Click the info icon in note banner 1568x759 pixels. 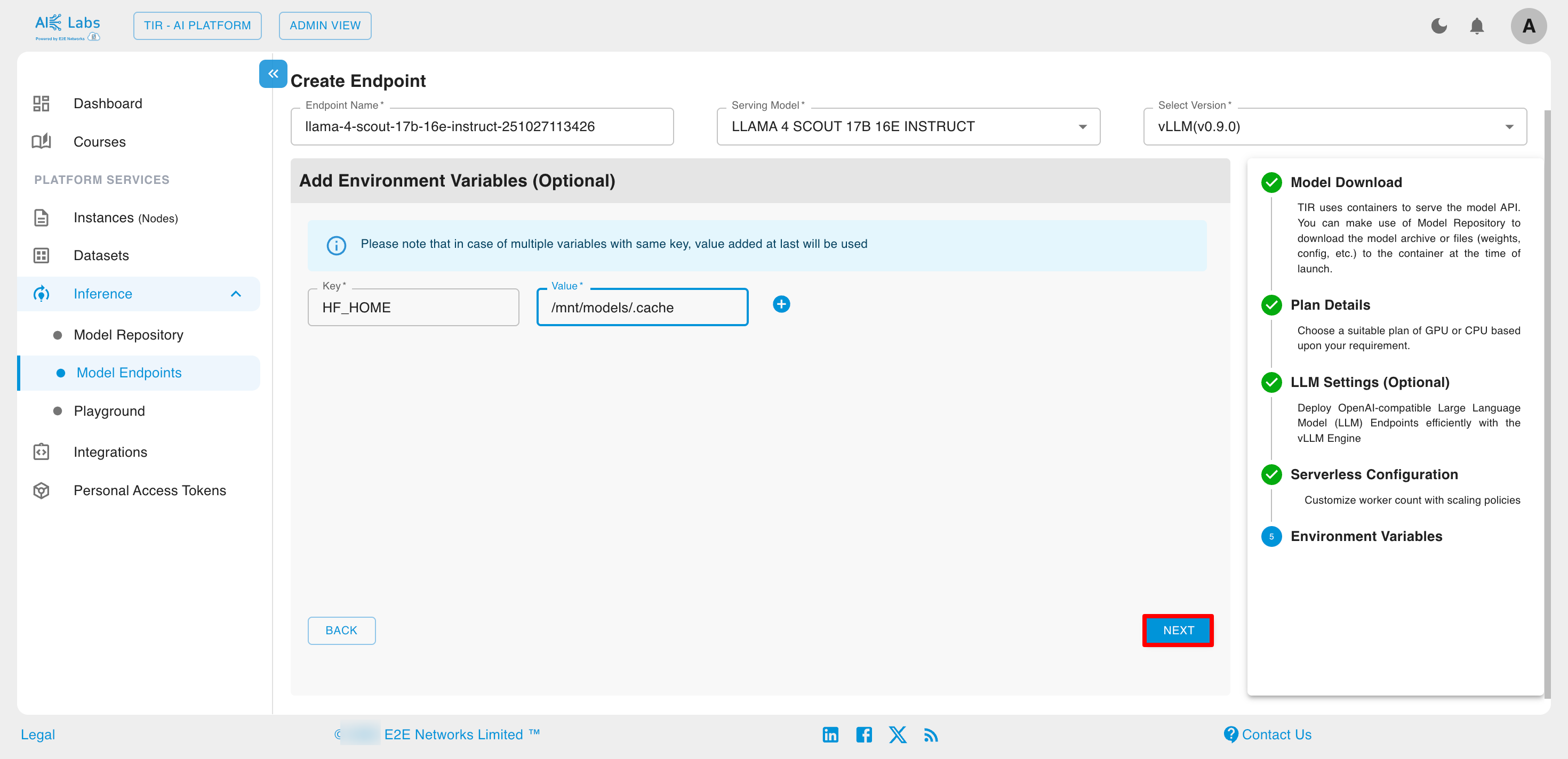(336, 245)
